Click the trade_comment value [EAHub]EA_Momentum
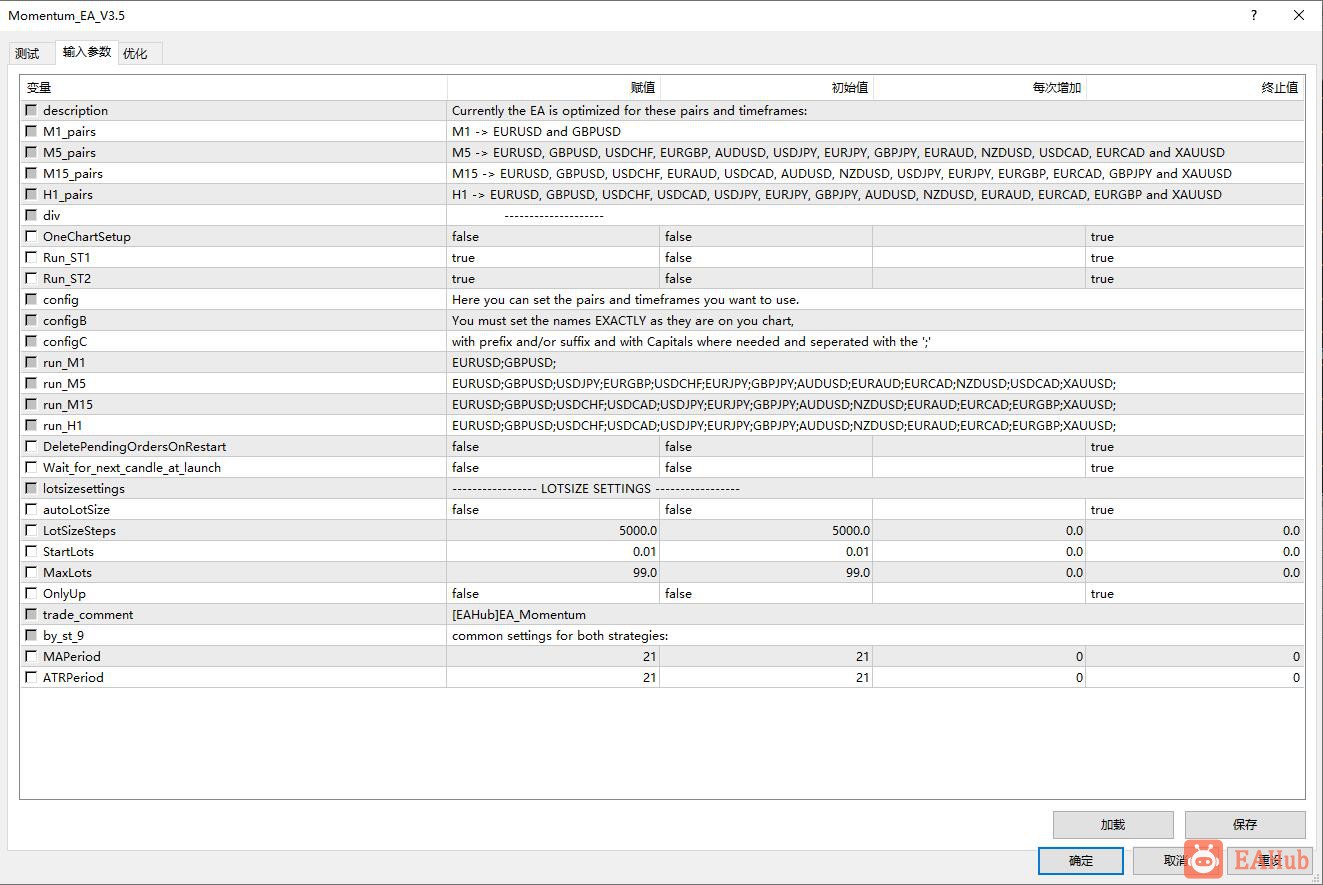 click(519, 614)
